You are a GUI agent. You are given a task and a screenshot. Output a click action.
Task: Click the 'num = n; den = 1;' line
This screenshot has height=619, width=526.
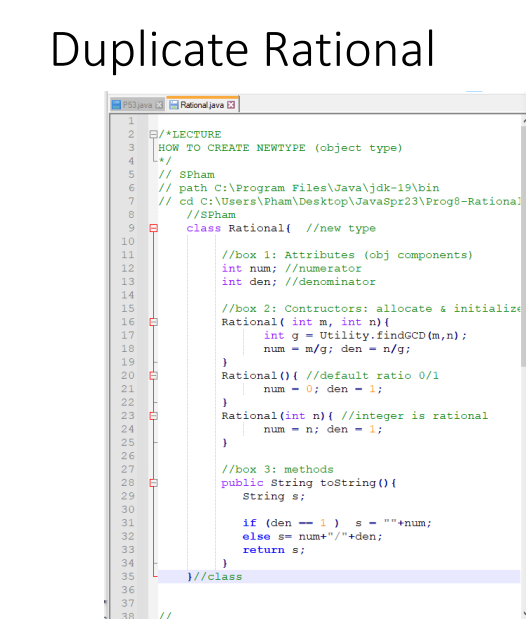point(323,430)
